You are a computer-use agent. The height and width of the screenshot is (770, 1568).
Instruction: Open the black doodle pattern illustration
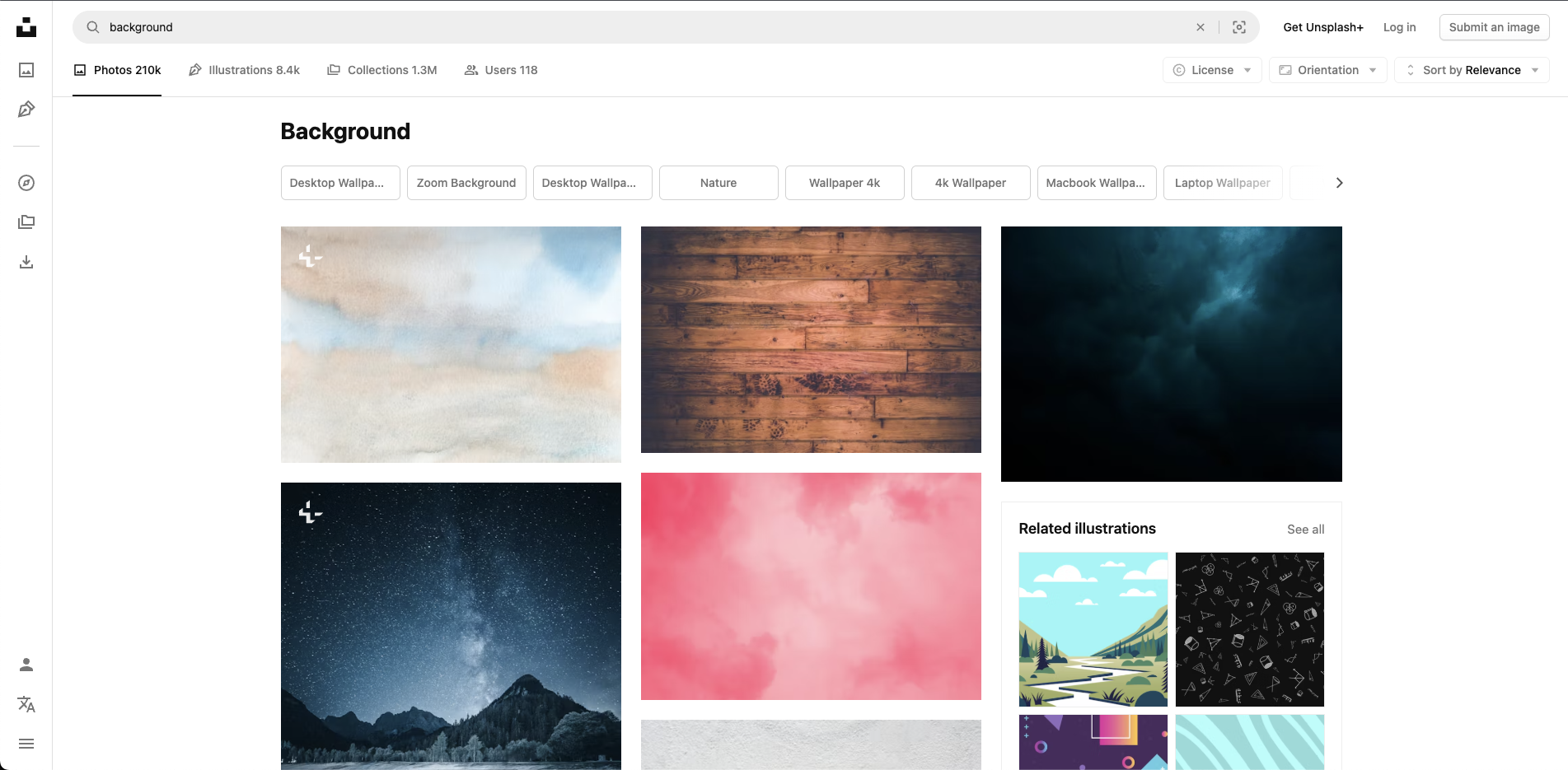click(x=1250, y=629)
